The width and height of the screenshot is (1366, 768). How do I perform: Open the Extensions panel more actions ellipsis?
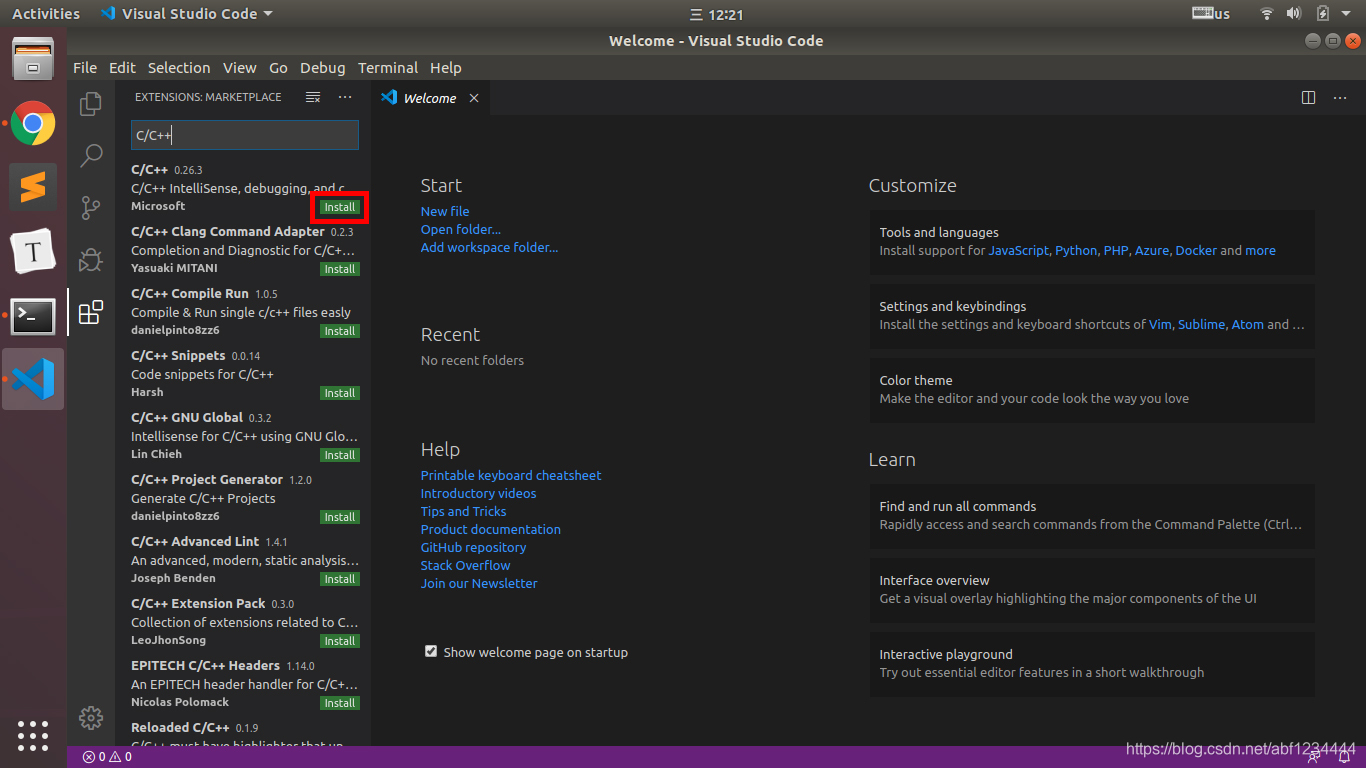pos(345,97)
